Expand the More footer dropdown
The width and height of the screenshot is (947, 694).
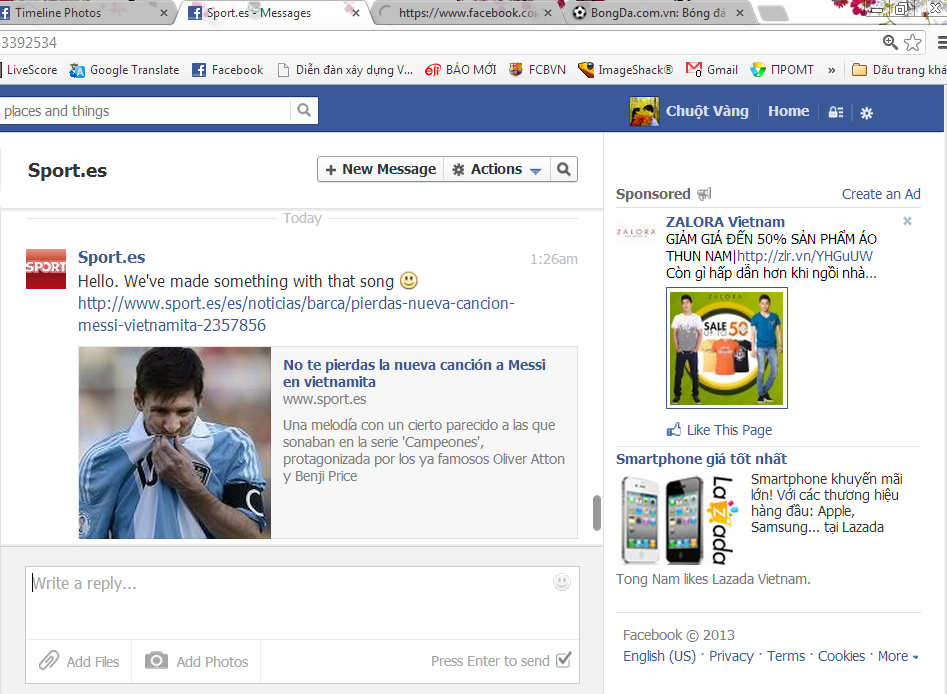[x=897, y=656]
